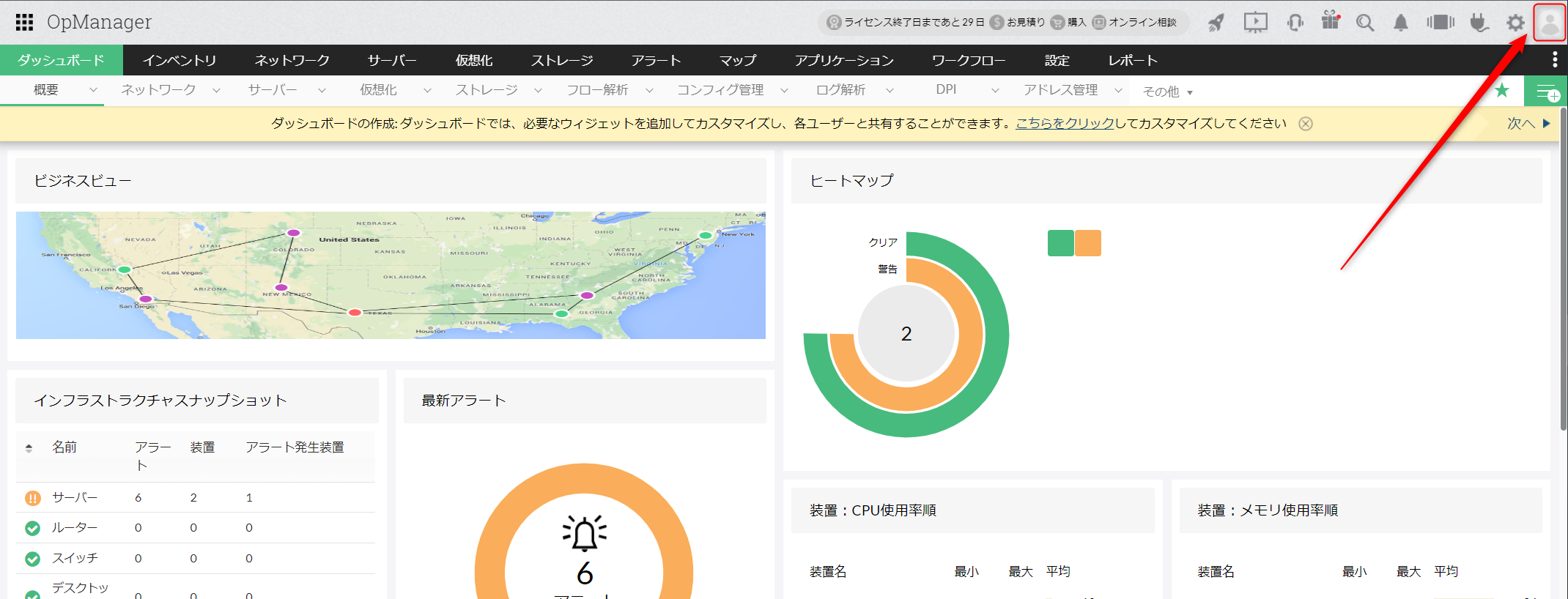The image size is (1568, 599).
Task: Switch to the アラート menu tab
Action: click(x=656, y=60)
